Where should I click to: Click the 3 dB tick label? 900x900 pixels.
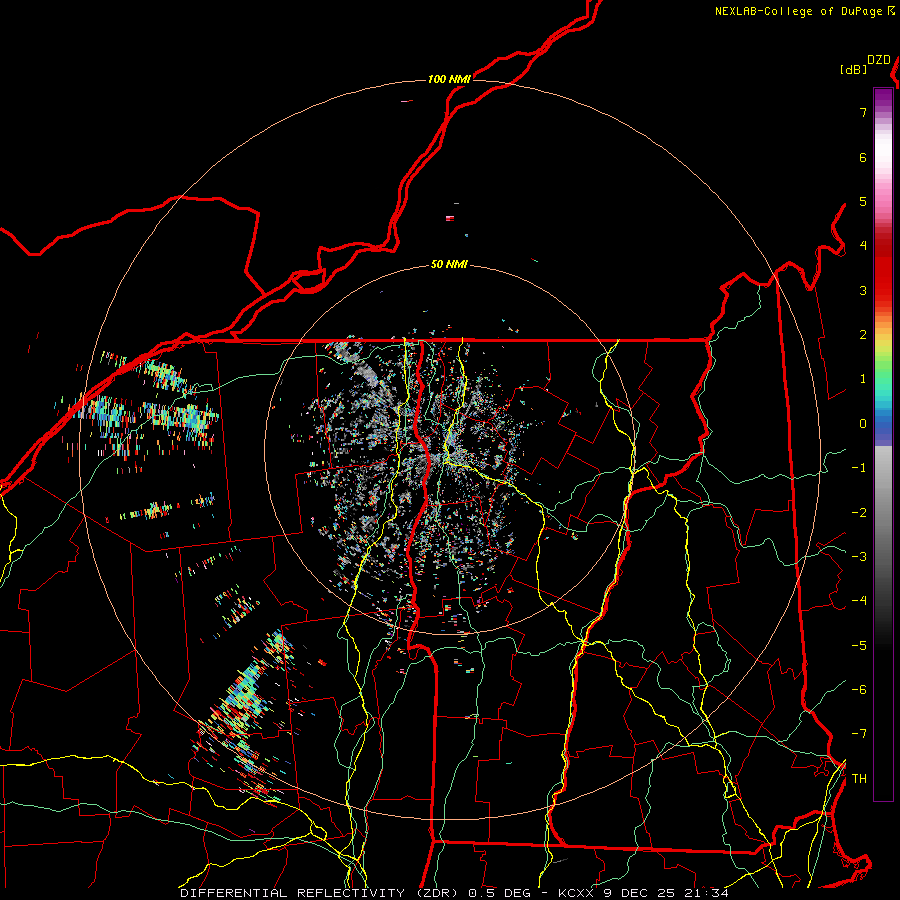tap(863, 290)
